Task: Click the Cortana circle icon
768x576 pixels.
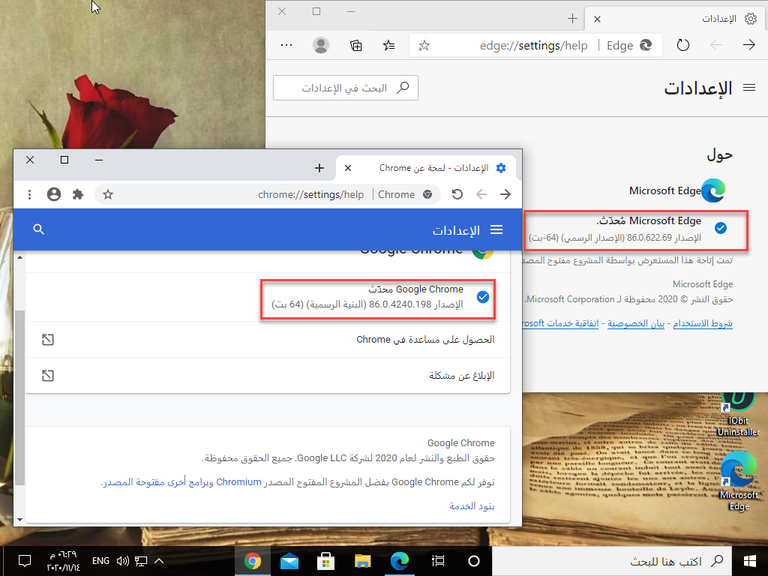Action: 473,561
